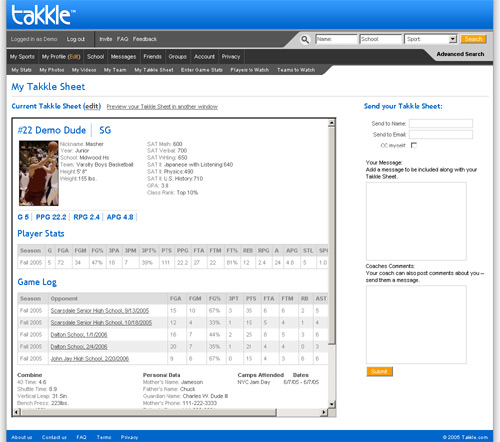Select the Privacy tab in main navigation
Viewport: 500px width, 442px height.
pyautogui.click(x=231, y=57)
